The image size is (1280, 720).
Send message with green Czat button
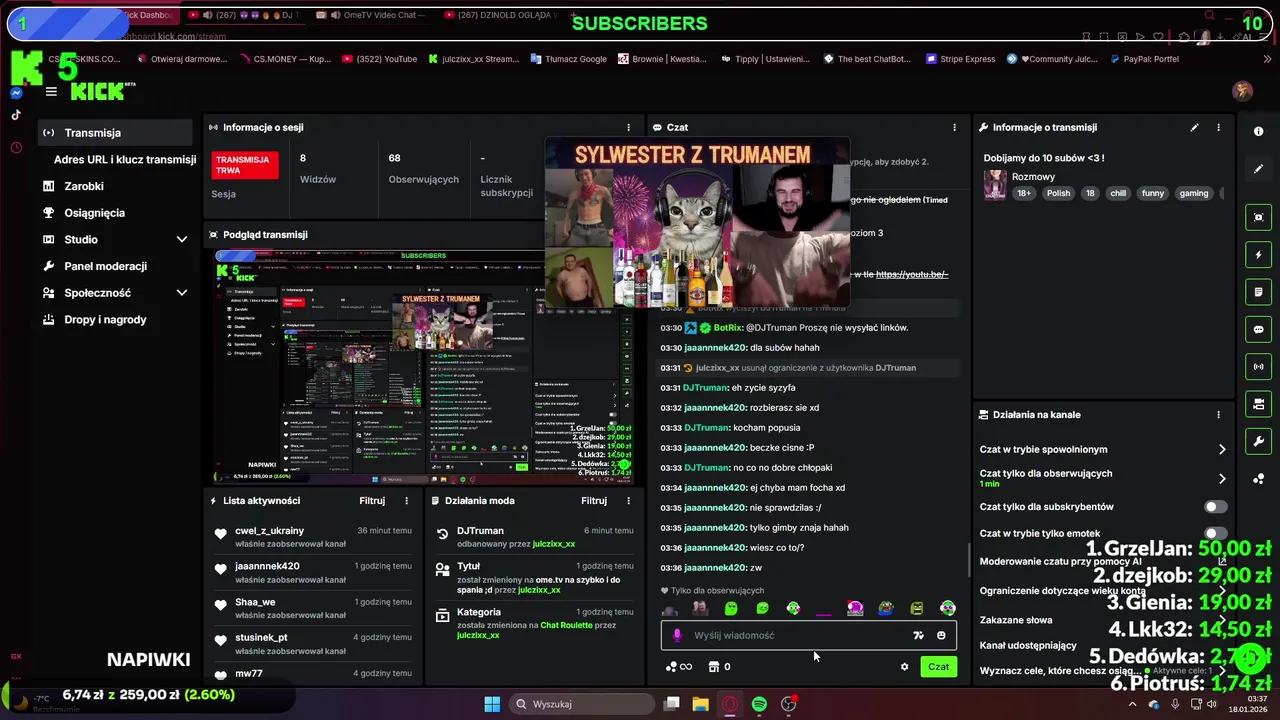938,667
